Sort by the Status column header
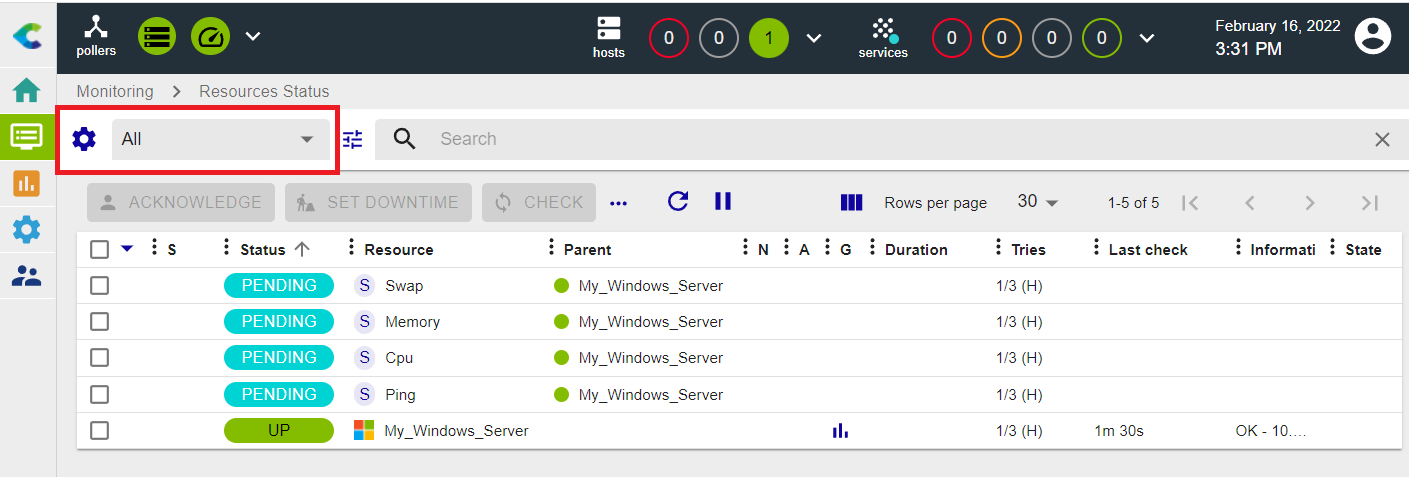The height and width of the screenshot is (477, 1409). point(263,250)
